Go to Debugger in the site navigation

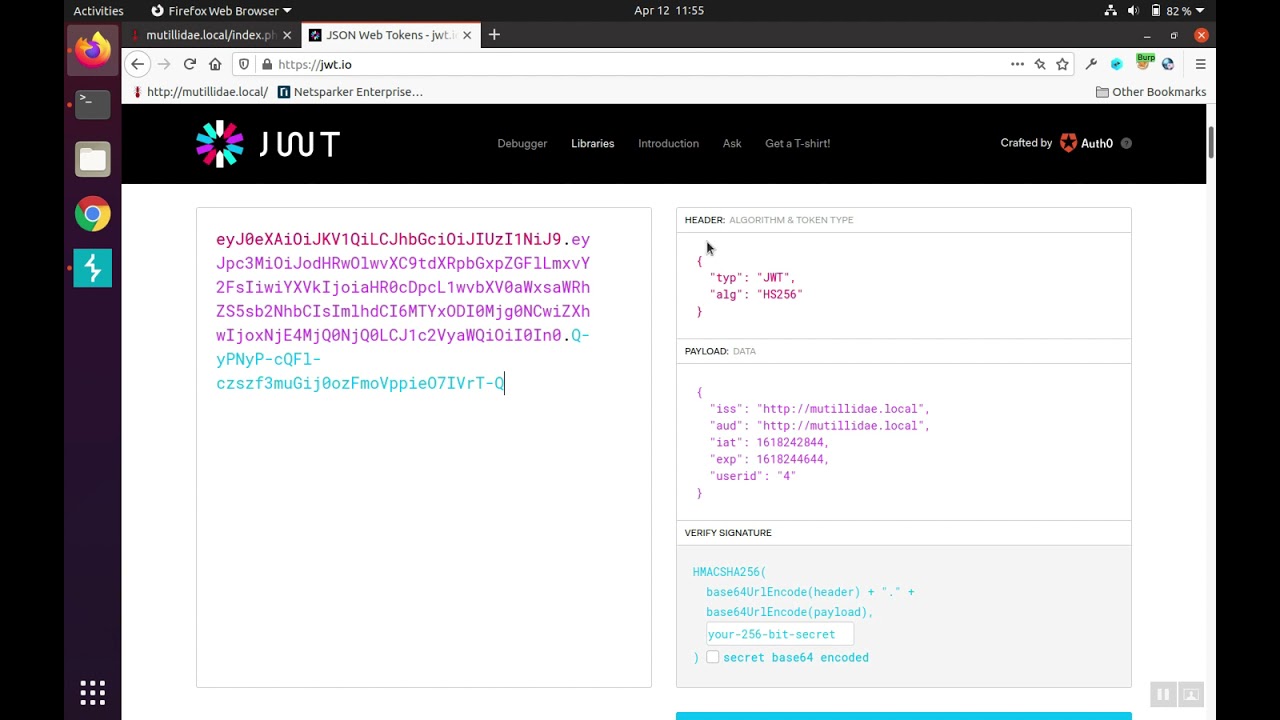(522, 144)
